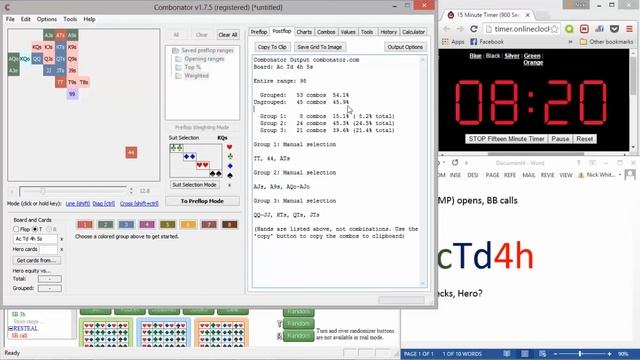Switch to the Preflop tab
The width and height of the screenshot is (640, 360).
(259, 32)
